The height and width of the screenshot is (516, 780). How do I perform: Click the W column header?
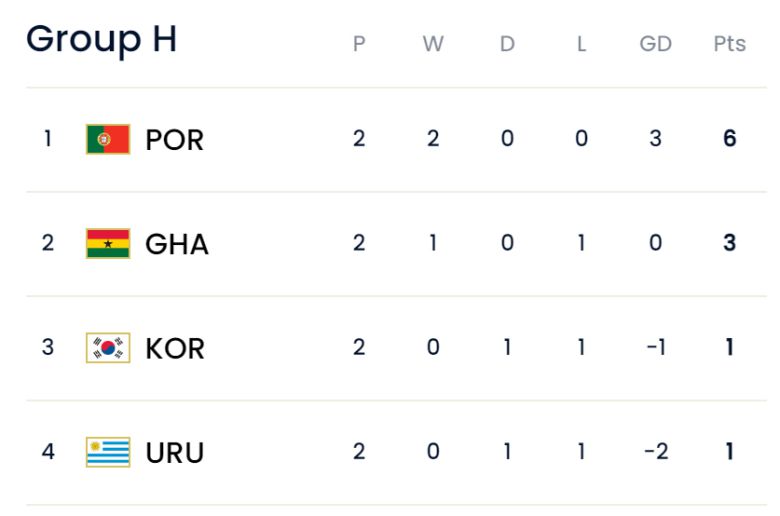tap(433, 45)
